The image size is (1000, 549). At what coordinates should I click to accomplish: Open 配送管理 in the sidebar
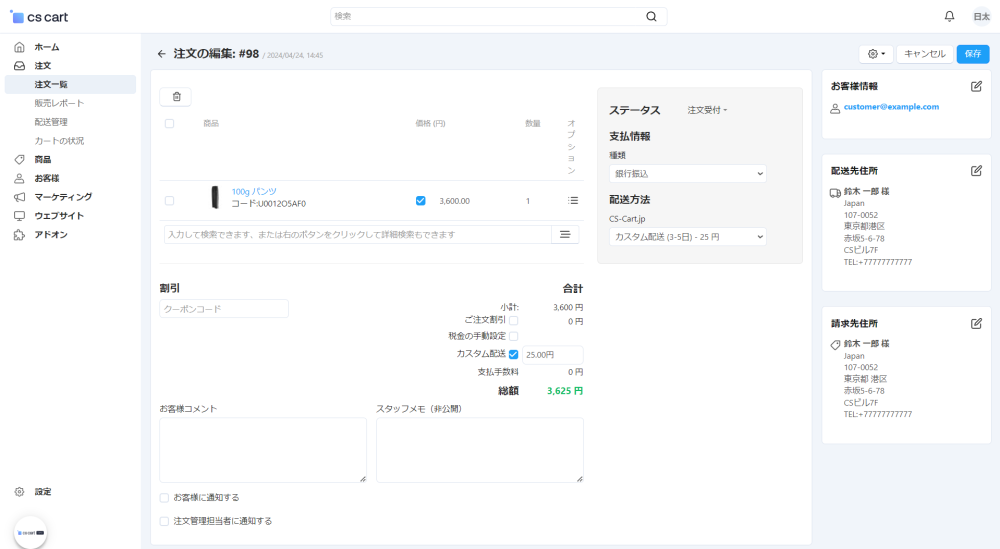point(51,122)
